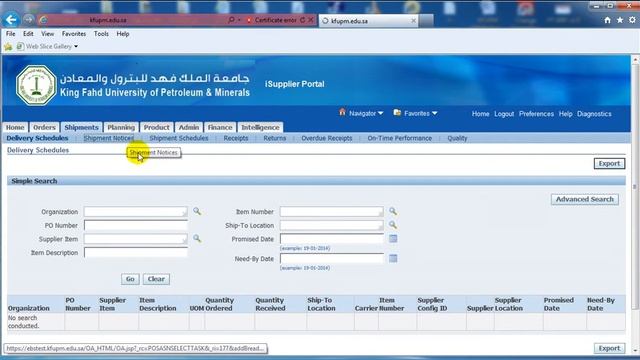Switch to the Finance tab
Screen dimensions: 640x360
220,127
